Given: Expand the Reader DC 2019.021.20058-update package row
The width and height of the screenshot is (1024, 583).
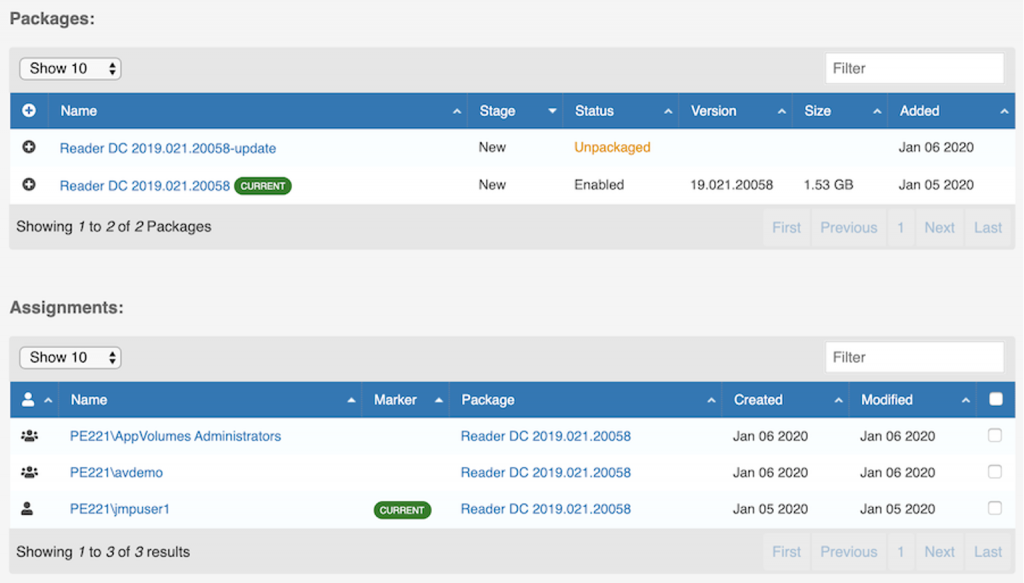Looking at the screenshot, I should point(29,147).
